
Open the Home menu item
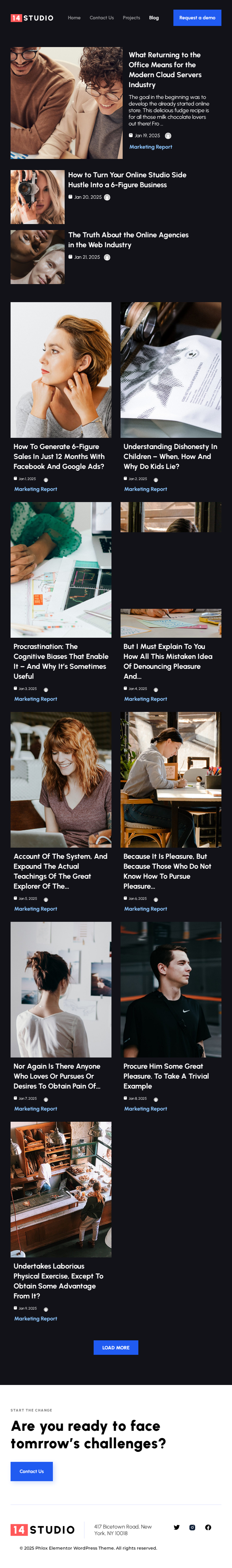coord(74,18)
